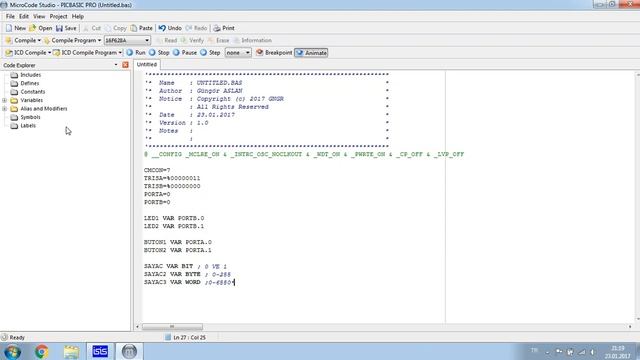Open the file explorer taskbar icon

coord(71,351)
